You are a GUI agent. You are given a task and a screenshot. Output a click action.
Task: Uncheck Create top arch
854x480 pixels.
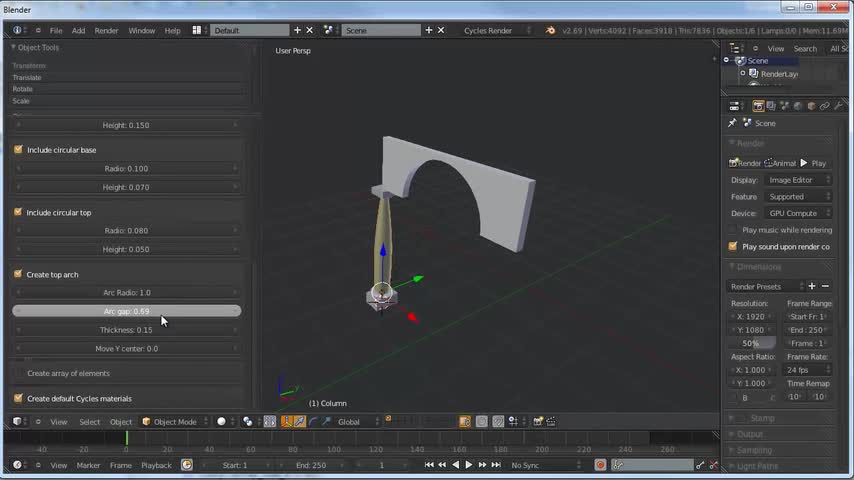[x=18, y=274]
